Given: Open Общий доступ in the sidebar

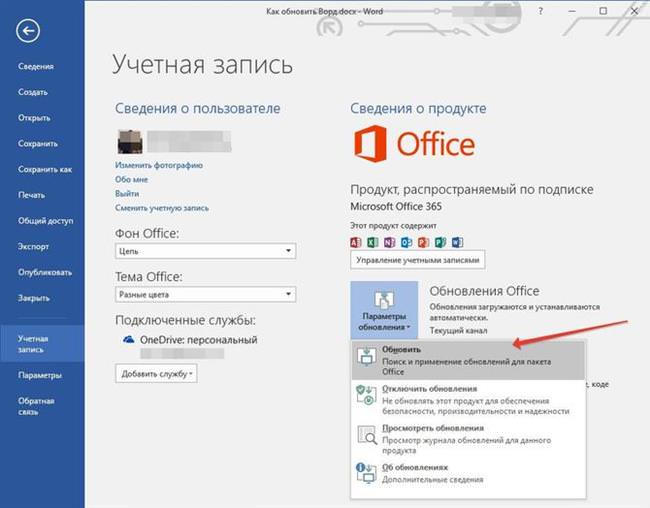Looking at the screenshot, I should (46, 221).
